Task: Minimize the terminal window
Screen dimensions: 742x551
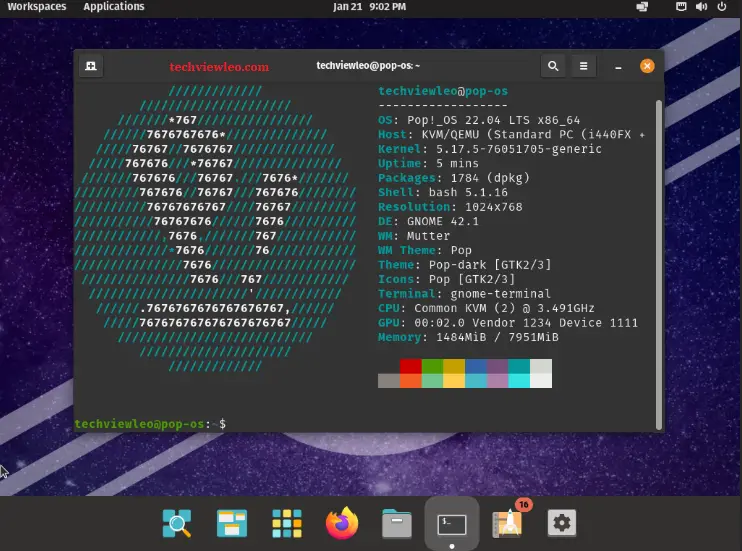Action: [618, 67]
